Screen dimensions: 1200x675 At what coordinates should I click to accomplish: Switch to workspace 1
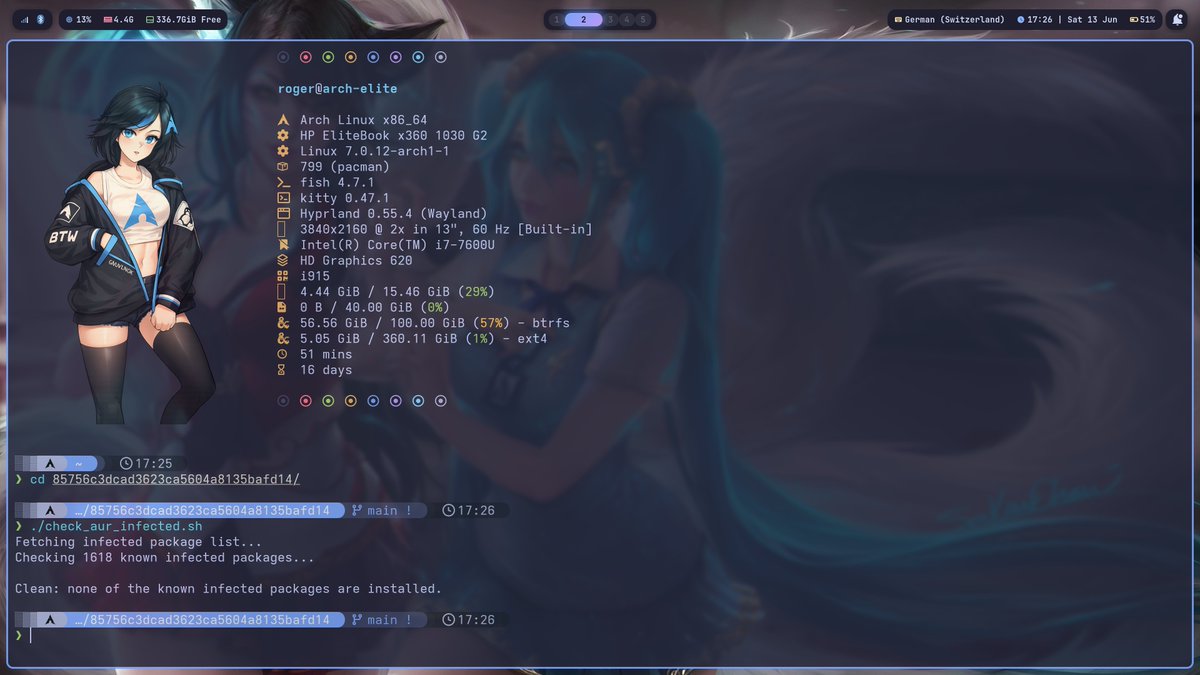click(556, 19)
